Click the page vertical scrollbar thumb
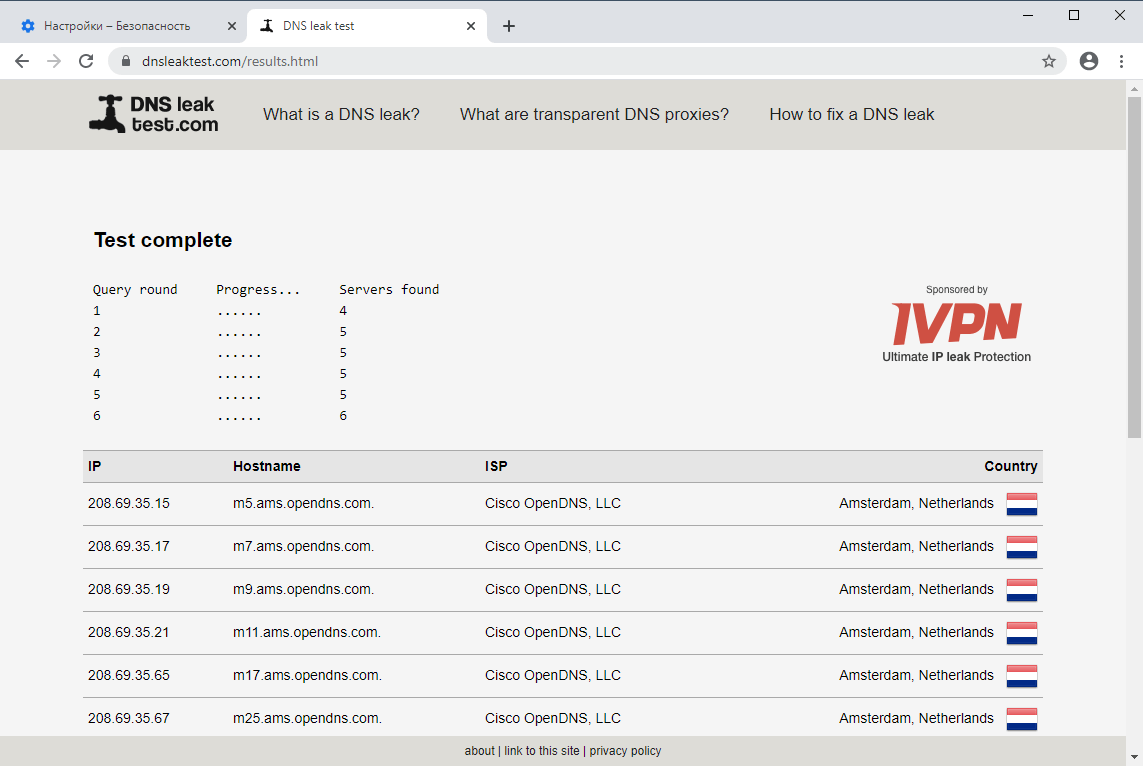 click(1134, 267)
